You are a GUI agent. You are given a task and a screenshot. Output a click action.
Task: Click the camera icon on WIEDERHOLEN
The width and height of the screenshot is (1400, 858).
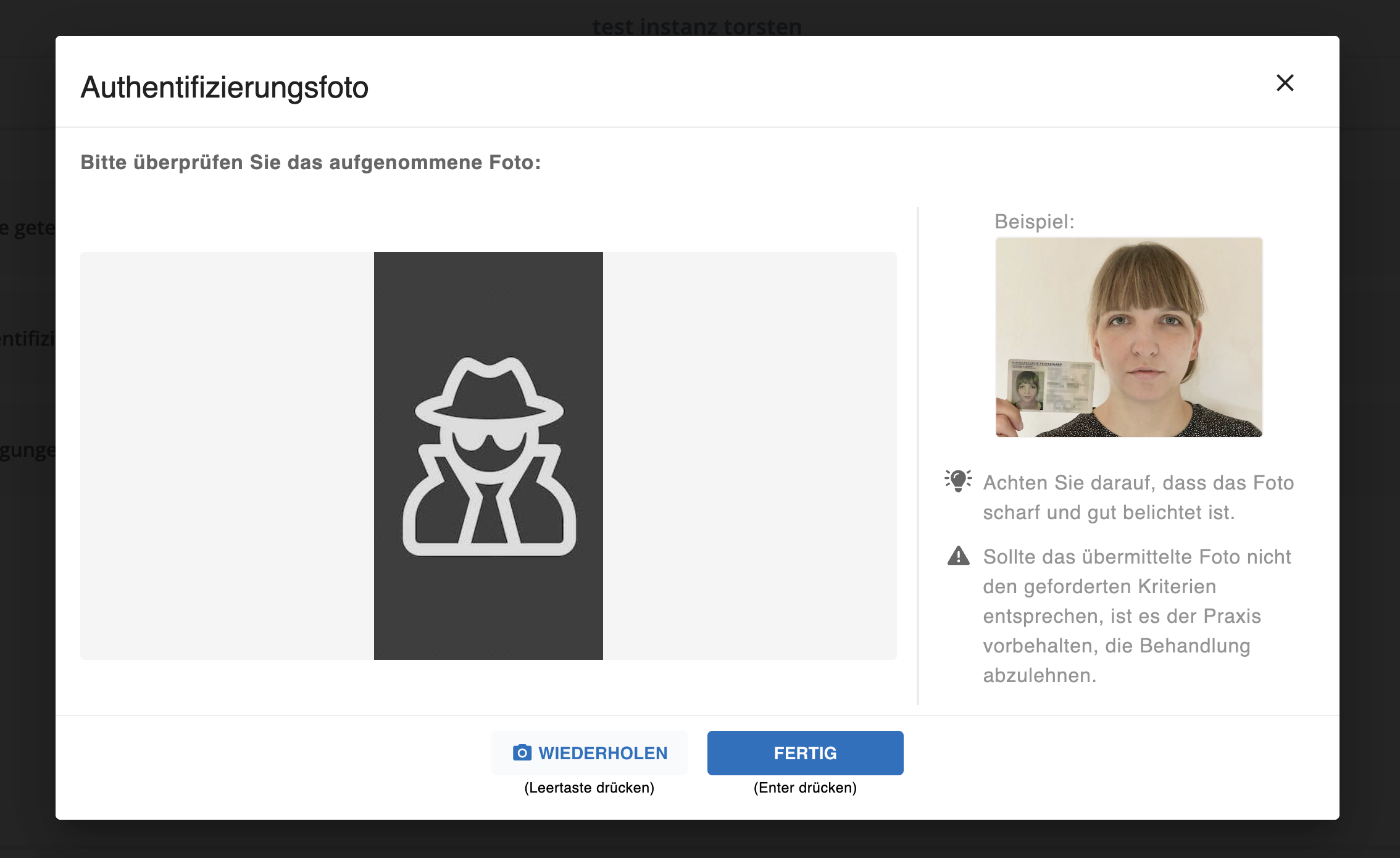pos(522,752)
